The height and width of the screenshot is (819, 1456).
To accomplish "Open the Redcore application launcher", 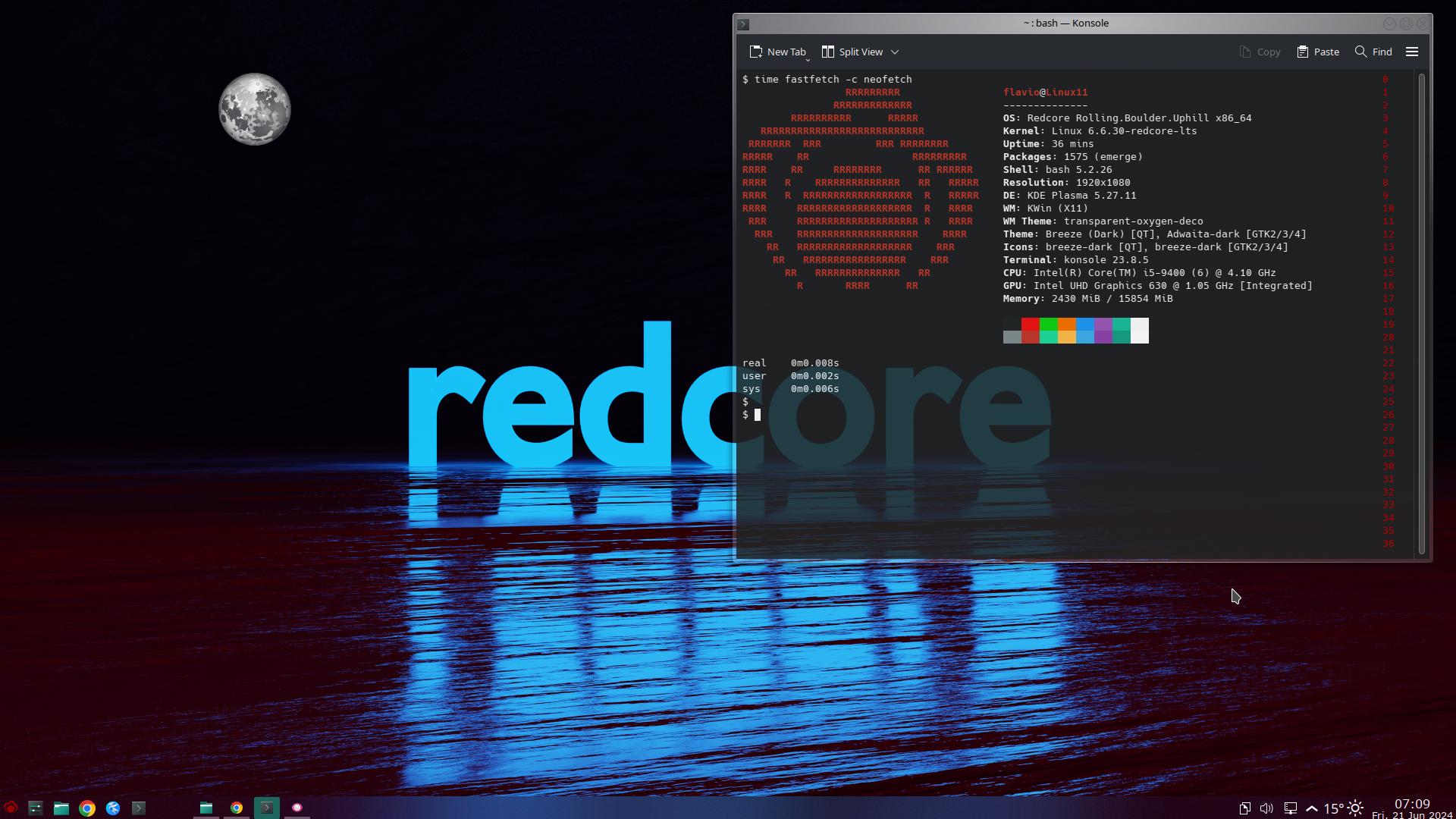I will coord(11,808).
